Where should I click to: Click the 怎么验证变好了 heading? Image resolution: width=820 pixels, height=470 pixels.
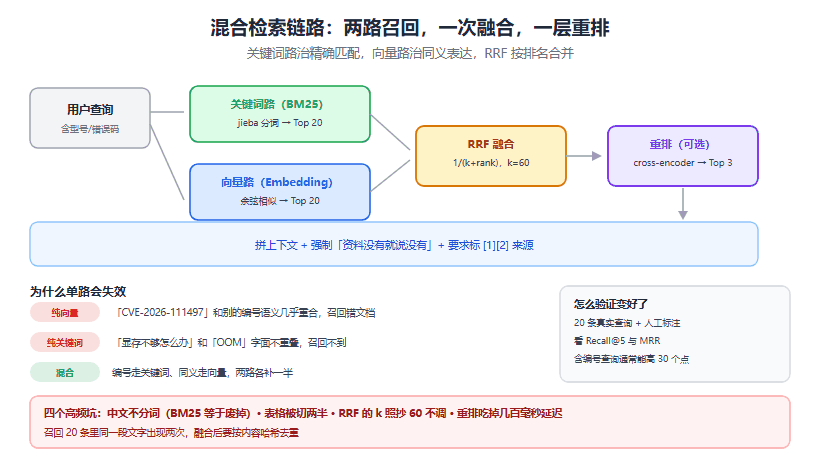610,304
